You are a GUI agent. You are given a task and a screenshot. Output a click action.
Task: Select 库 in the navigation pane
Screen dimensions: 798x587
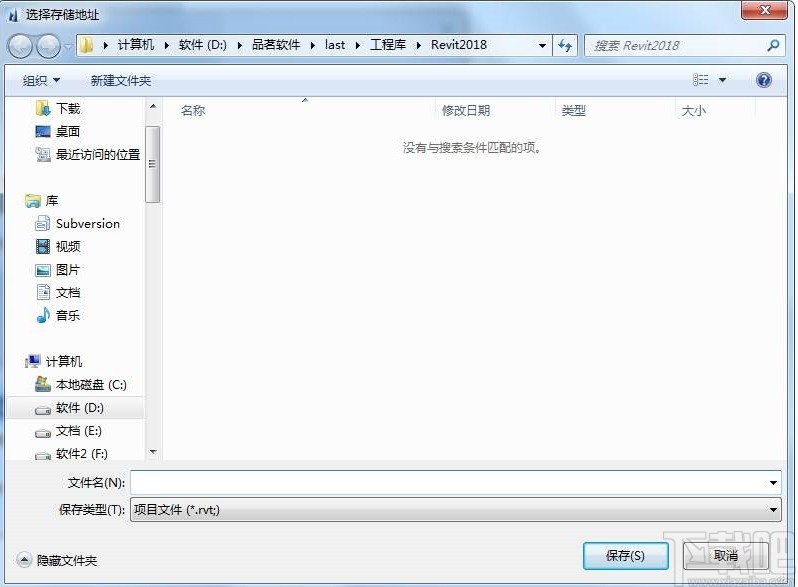[x=42, y=201]
